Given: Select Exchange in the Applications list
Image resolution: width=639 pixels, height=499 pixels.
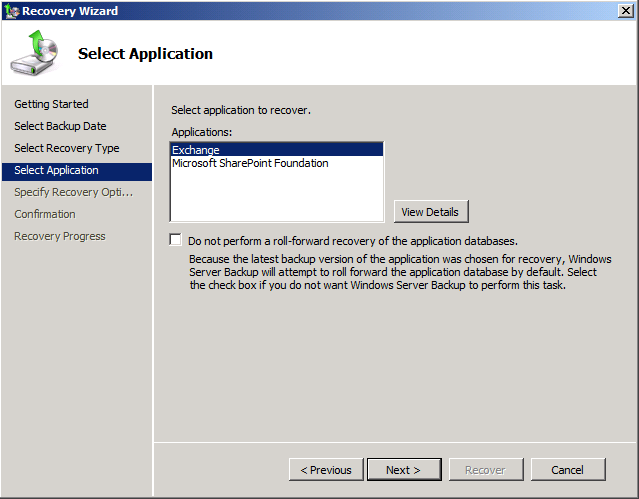Looking at the screenshot, I should pos(196,150).
